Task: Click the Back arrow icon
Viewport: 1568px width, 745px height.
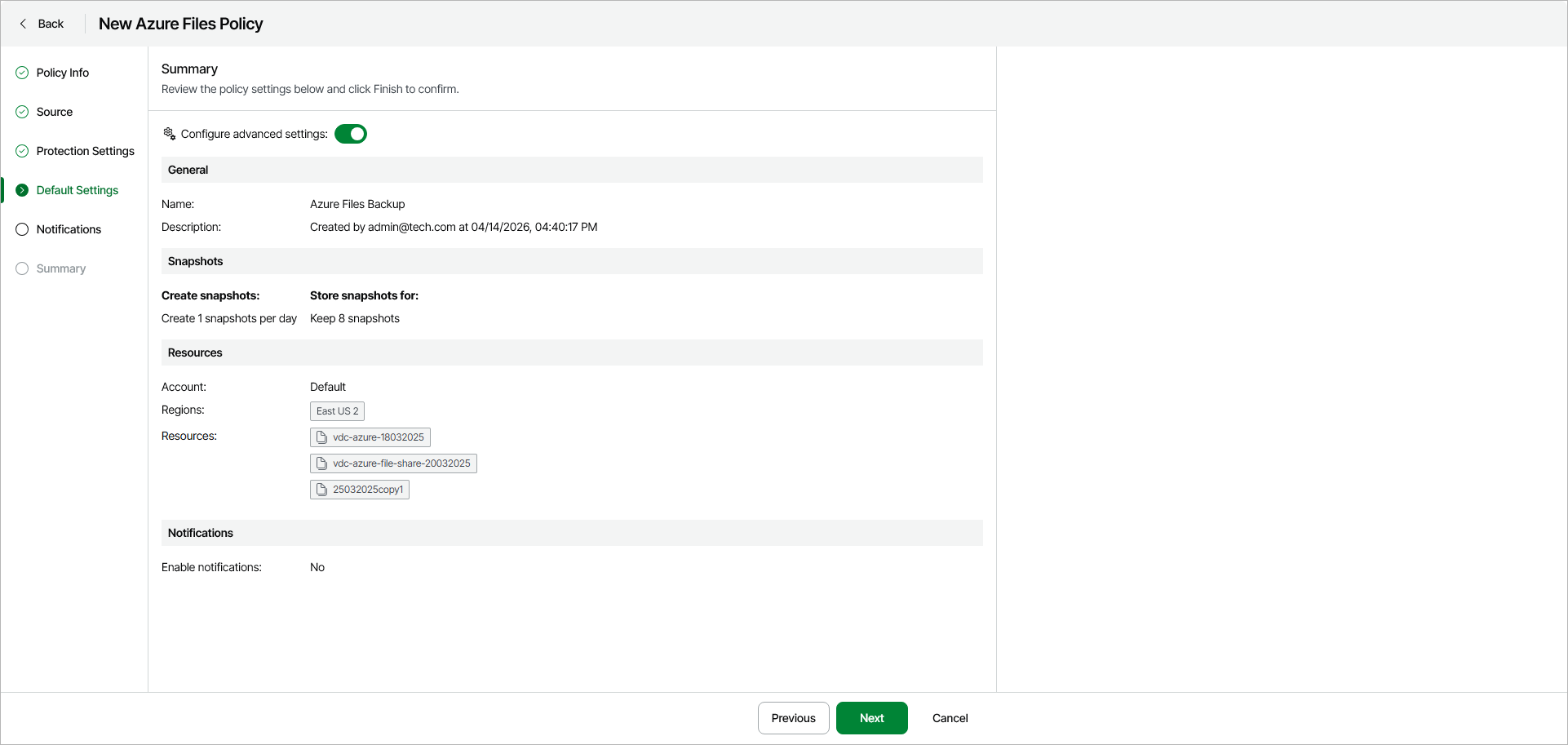Action: point(23,24)
